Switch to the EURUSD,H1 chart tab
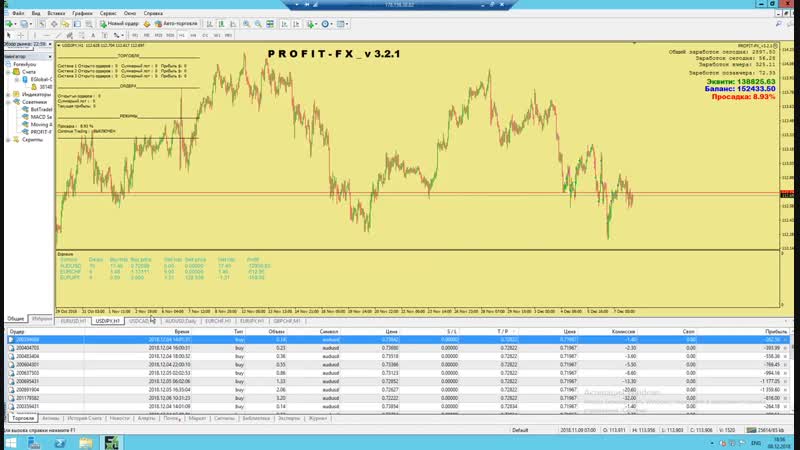Viewport: 800px width, 450px height. pos(73,321)
